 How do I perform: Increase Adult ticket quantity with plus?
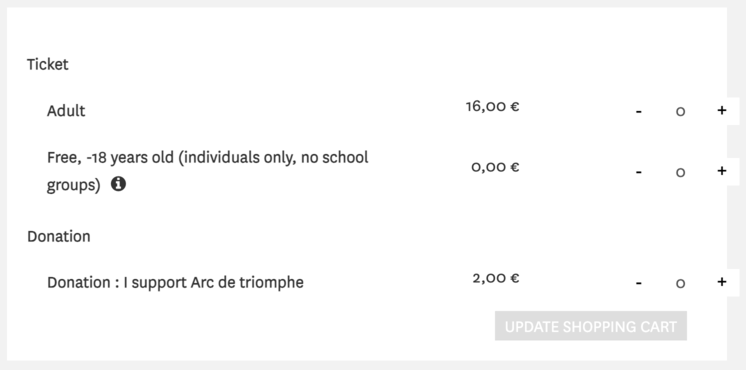pos(722,111)
